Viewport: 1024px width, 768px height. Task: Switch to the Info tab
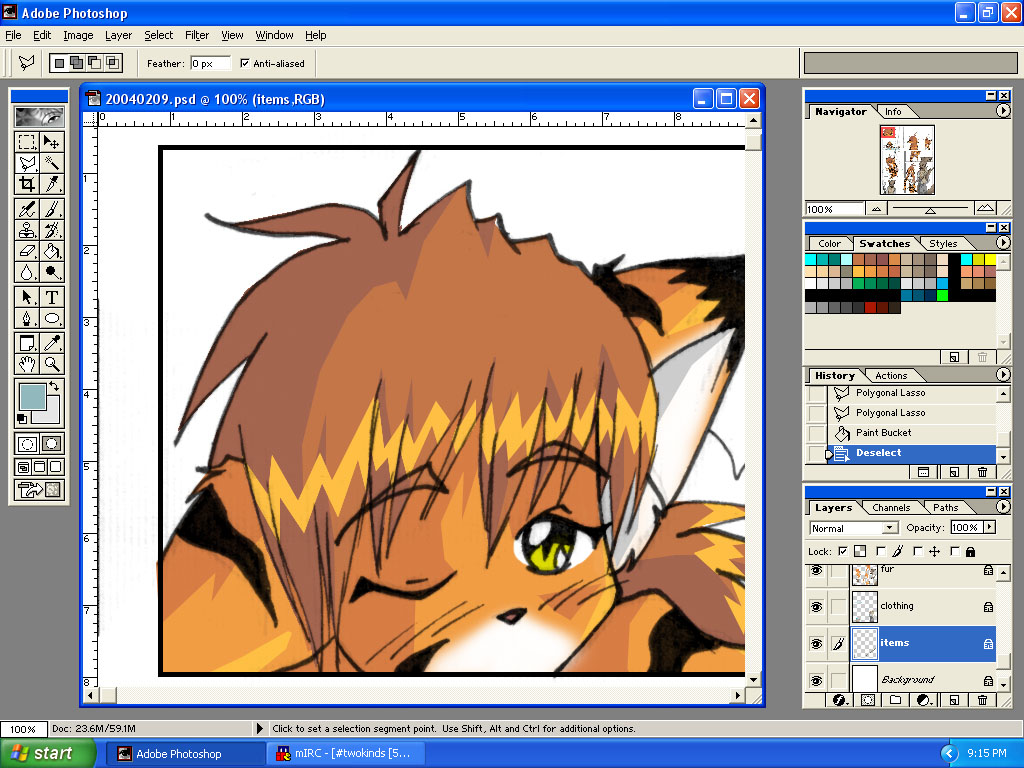[x=893, y=112]
